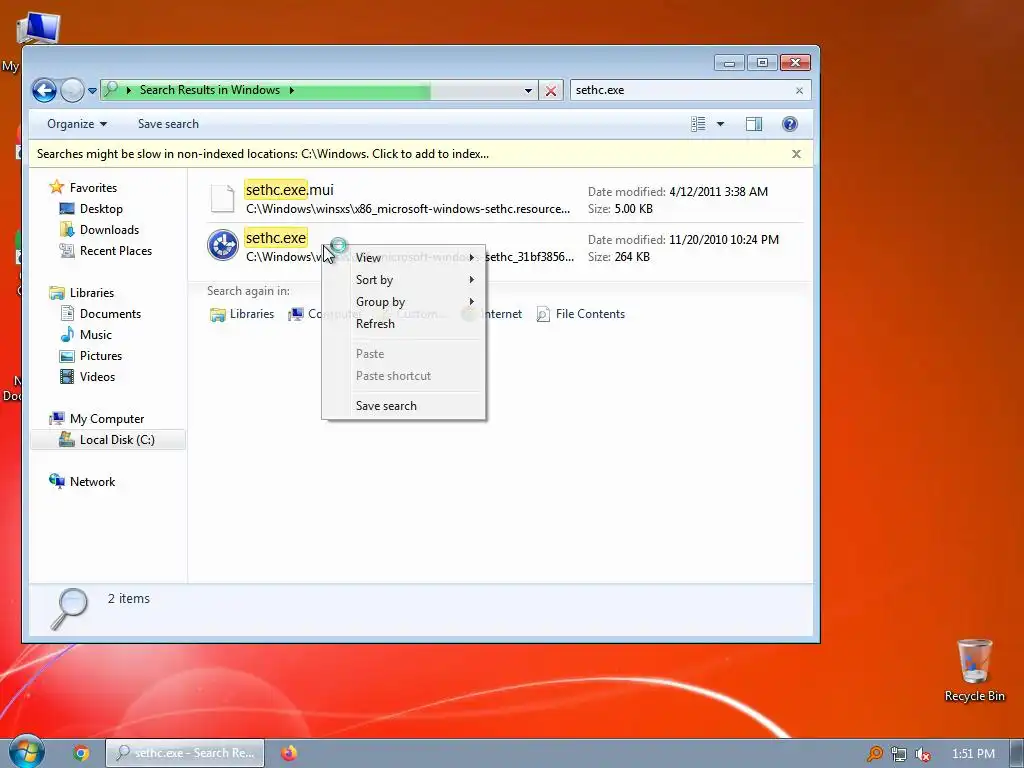
Task: Clear the sethc.exe search box text
Action: [799, 91]
